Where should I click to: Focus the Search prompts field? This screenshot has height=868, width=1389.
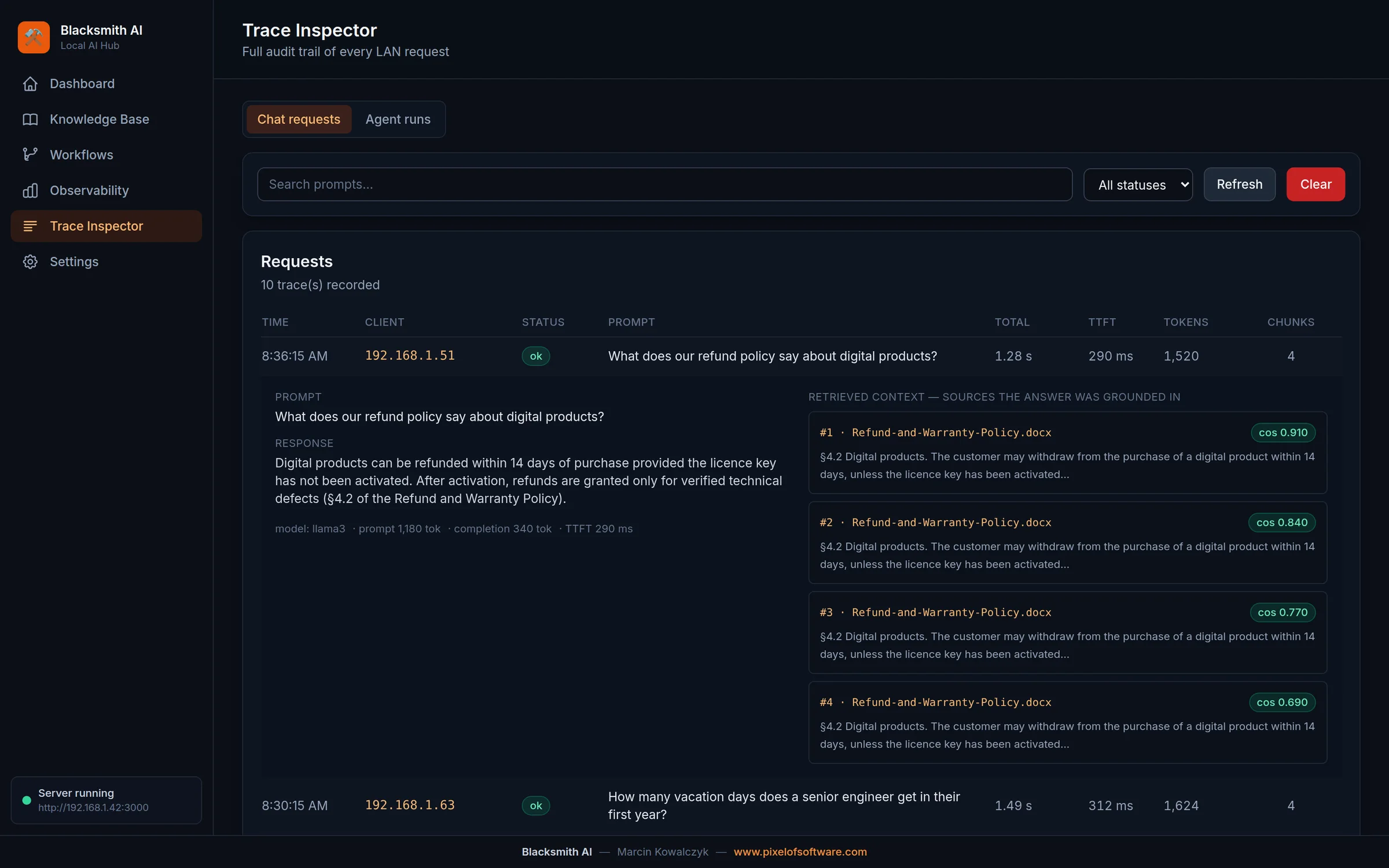664,184
